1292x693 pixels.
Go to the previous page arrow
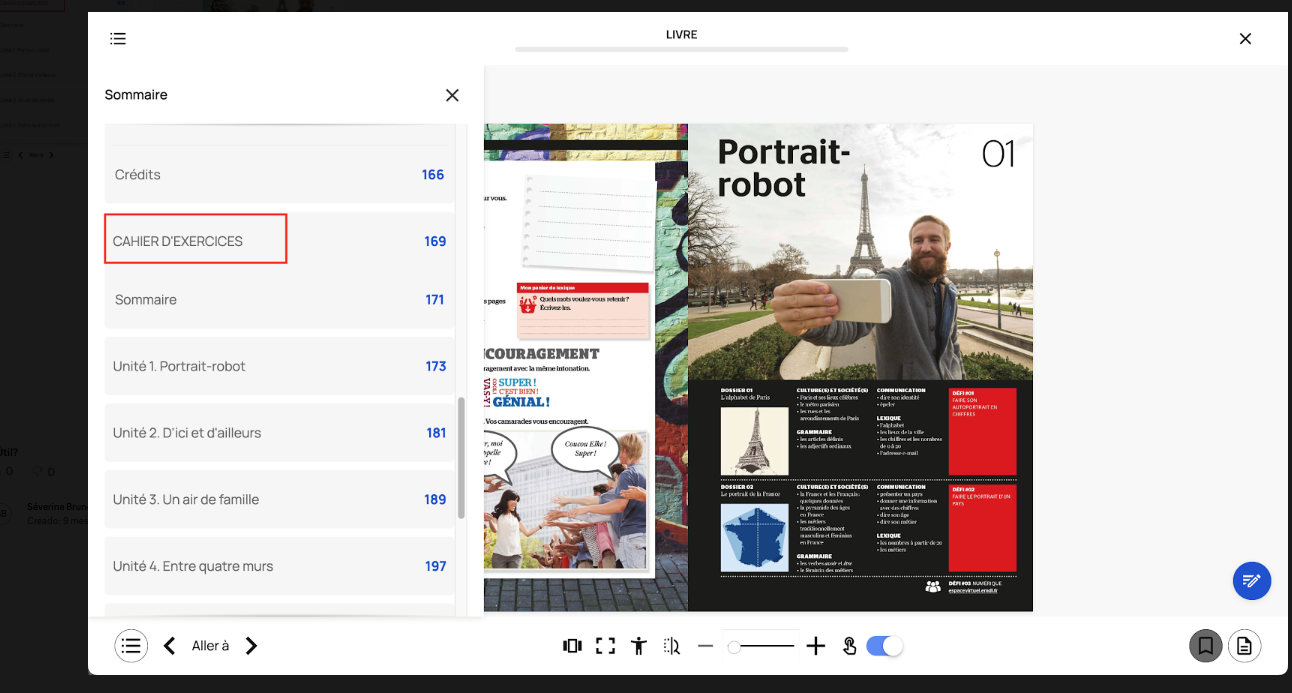170,646
